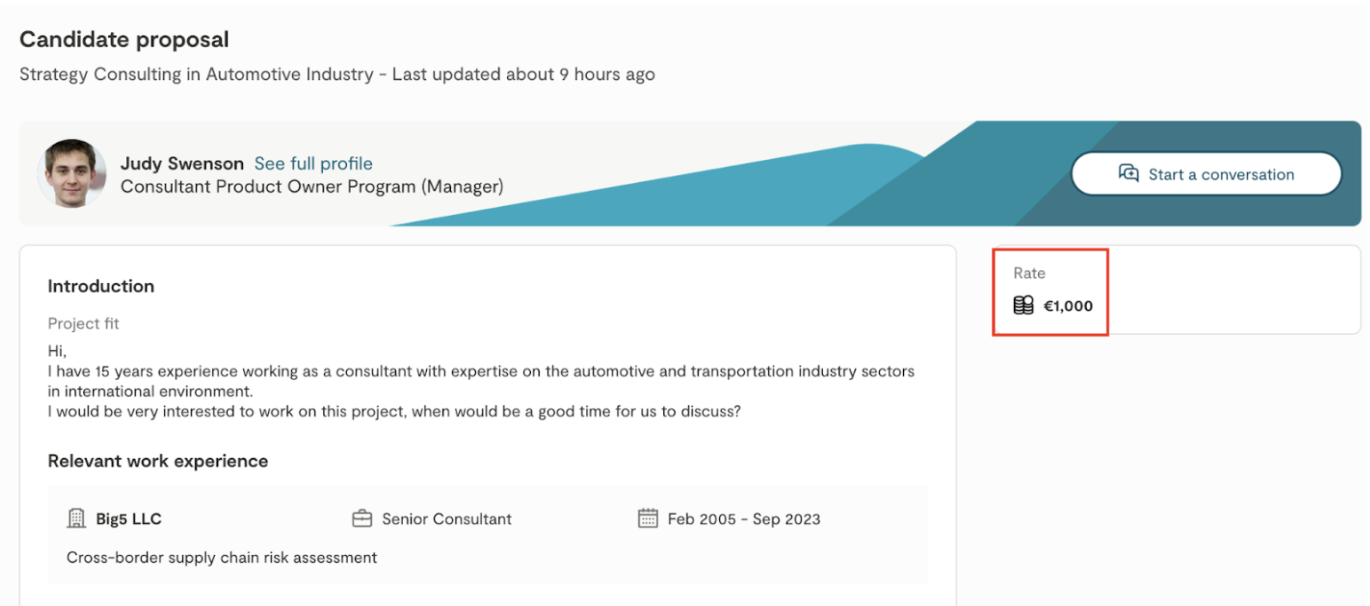Click the Candidate proposal page heading
The height and width of the screenshot is (606, 1370).
coord(124,40)
